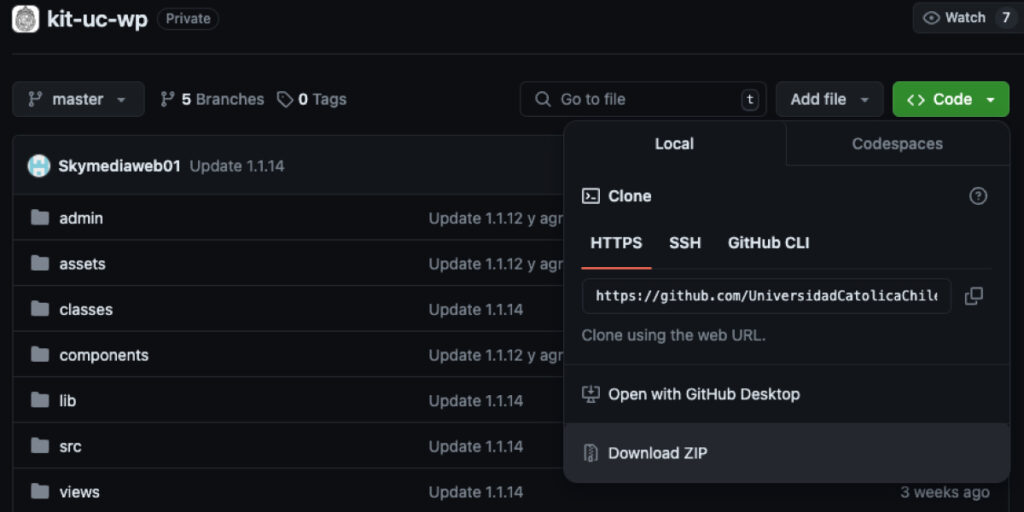Click the Open with GitHub Desktop icon

(591, 394)
